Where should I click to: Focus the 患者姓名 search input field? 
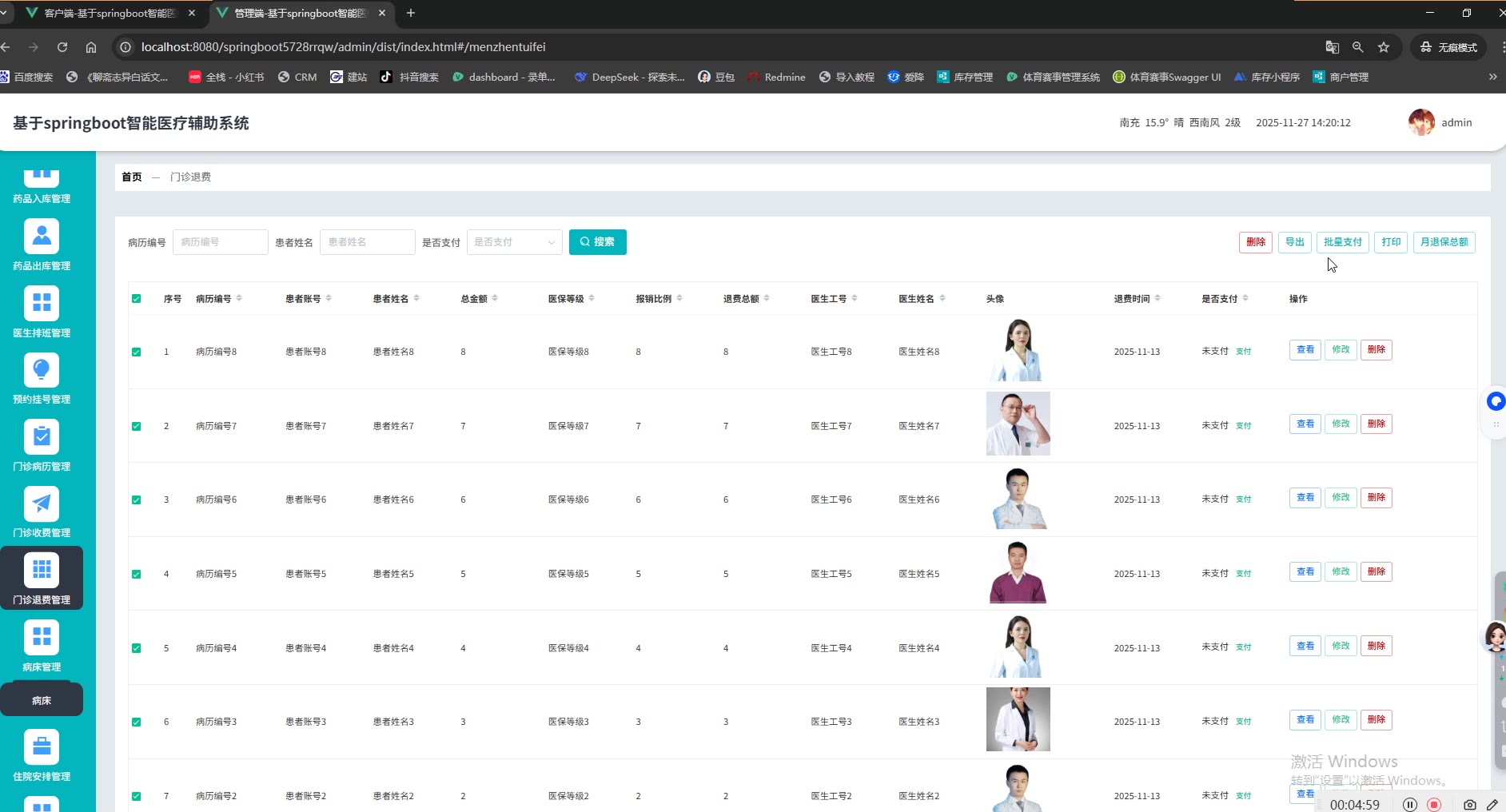coord(368,242)
